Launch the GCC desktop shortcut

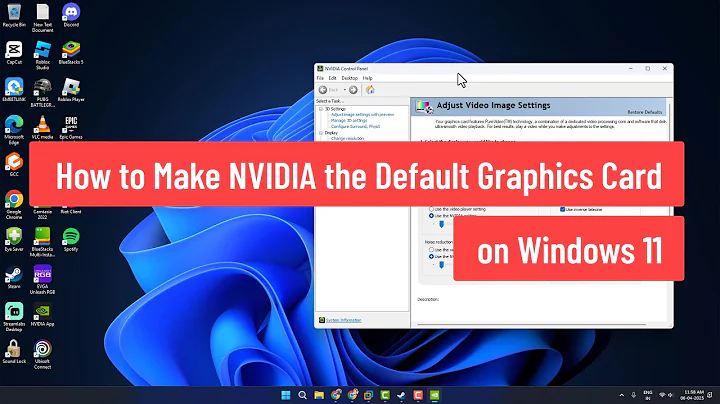[14, 164]
